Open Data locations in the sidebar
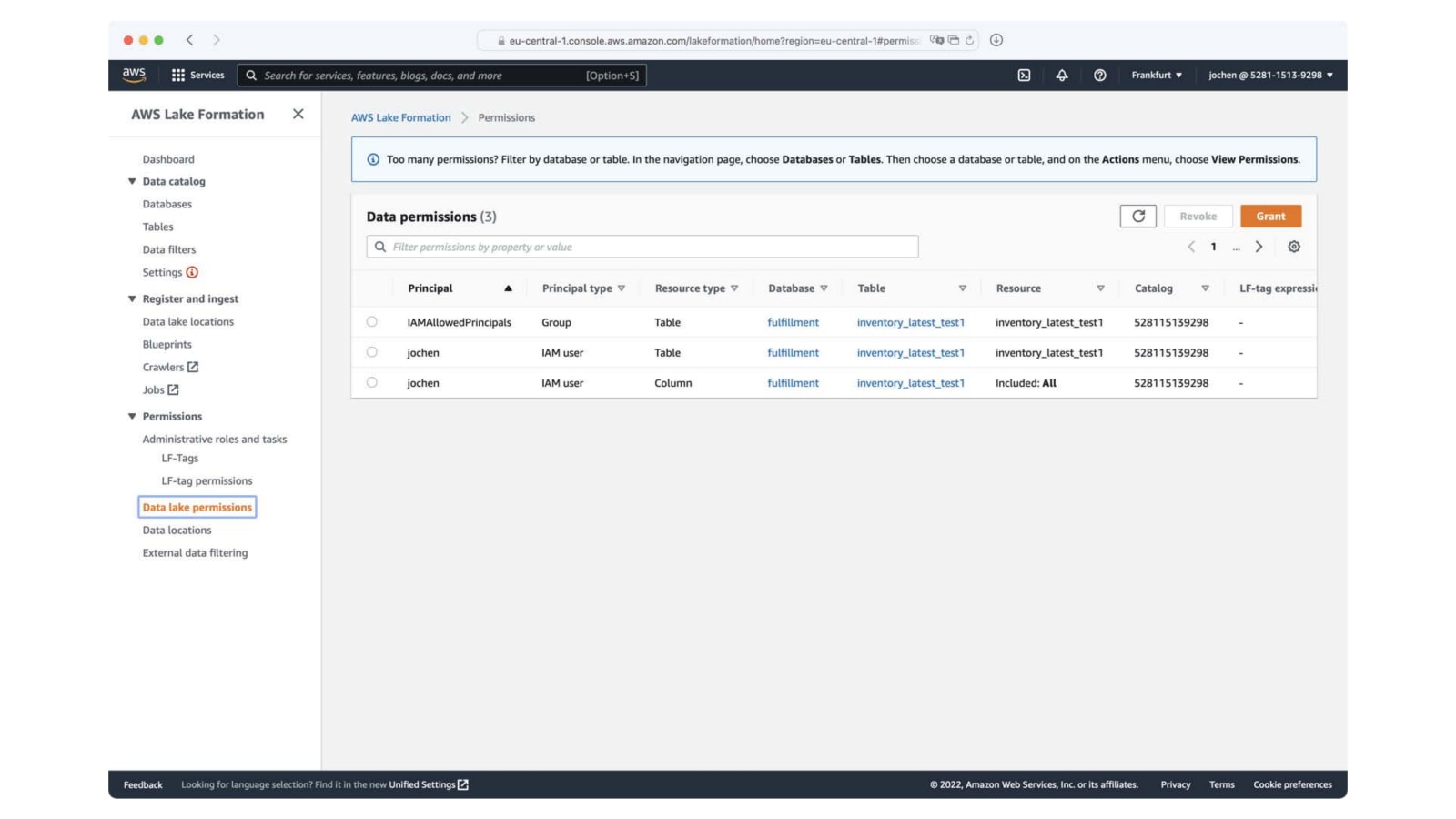The image size is (1456, 819). coord(177,530)
